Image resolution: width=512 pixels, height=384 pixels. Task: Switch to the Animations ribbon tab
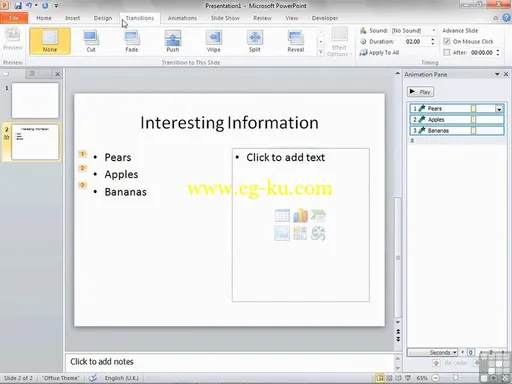pos(182,18)
